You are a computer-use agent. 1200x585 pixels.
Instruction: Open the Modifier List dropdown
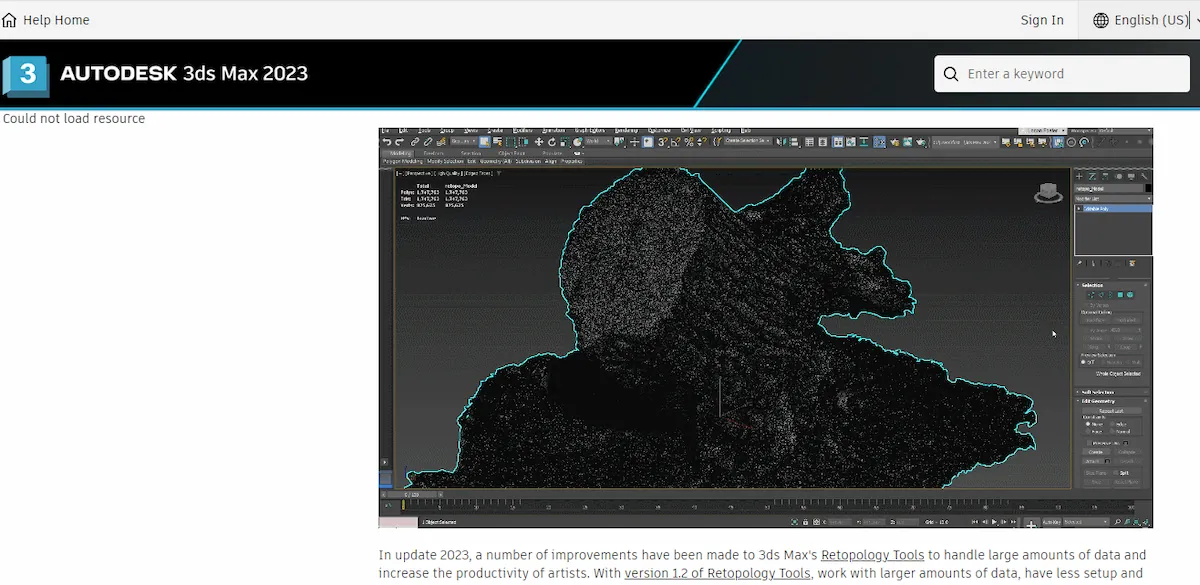[x=1113, y=198]
